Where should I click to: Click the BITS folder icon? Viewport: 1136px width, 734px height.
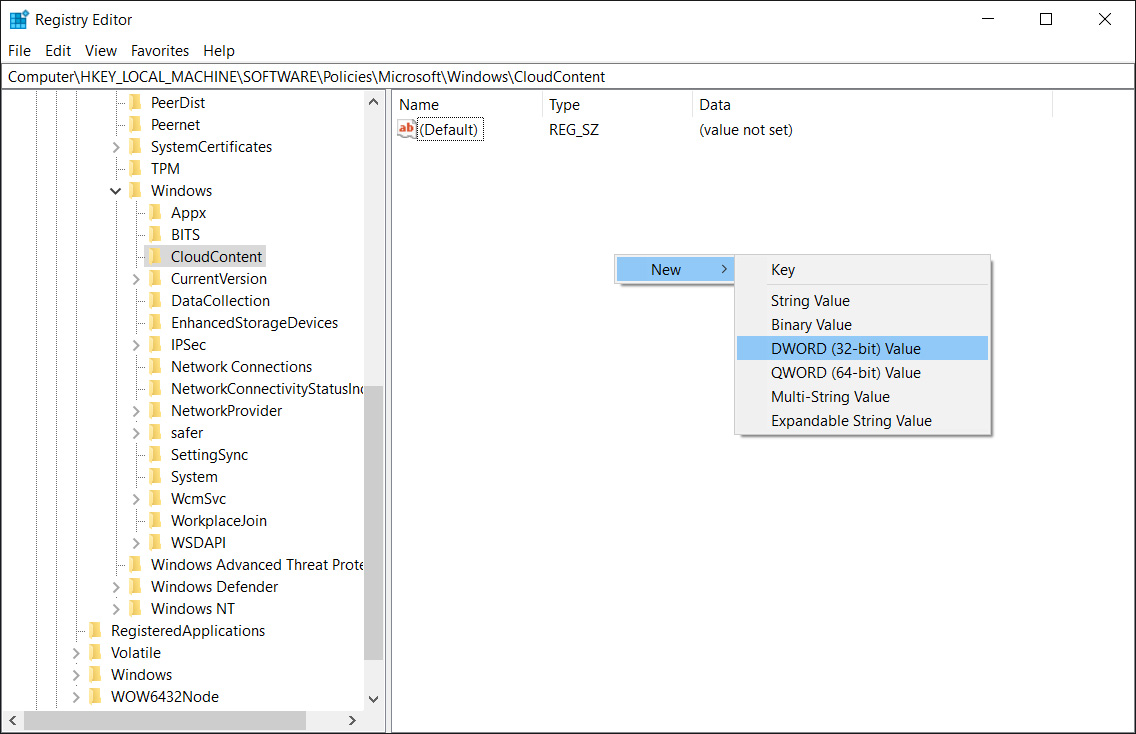point(155,234)
